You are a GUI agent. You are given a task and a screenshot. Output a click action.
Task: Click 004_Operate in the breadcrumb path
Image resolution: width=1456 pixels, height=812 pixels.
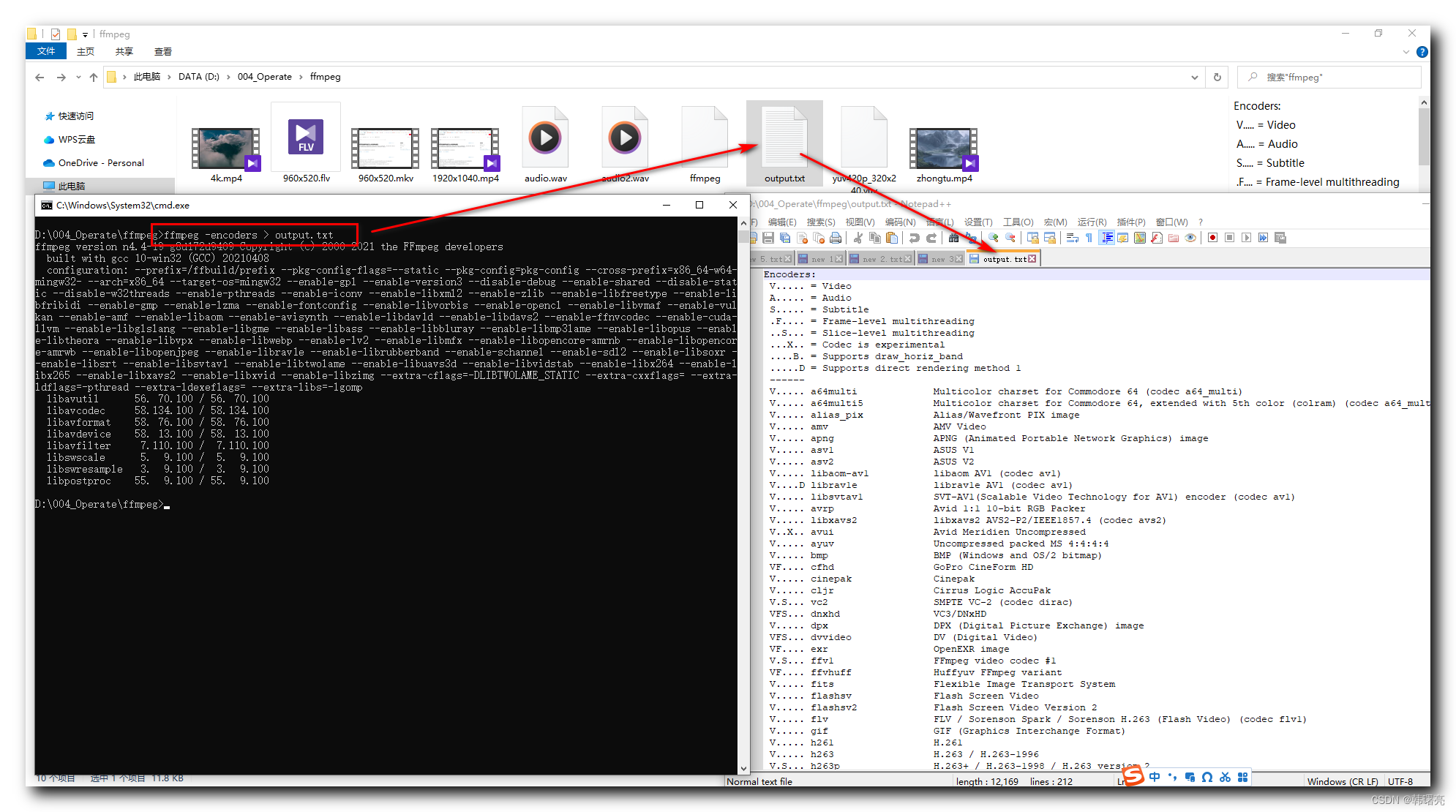click(x=264, y=77)
